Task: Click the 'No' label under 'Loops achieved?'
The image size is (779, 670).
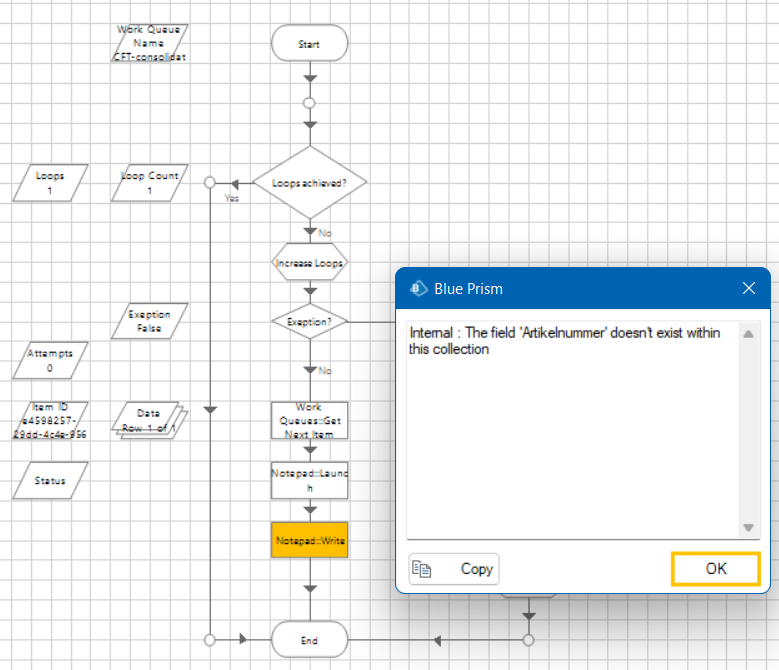Action: tap(325, 233)
